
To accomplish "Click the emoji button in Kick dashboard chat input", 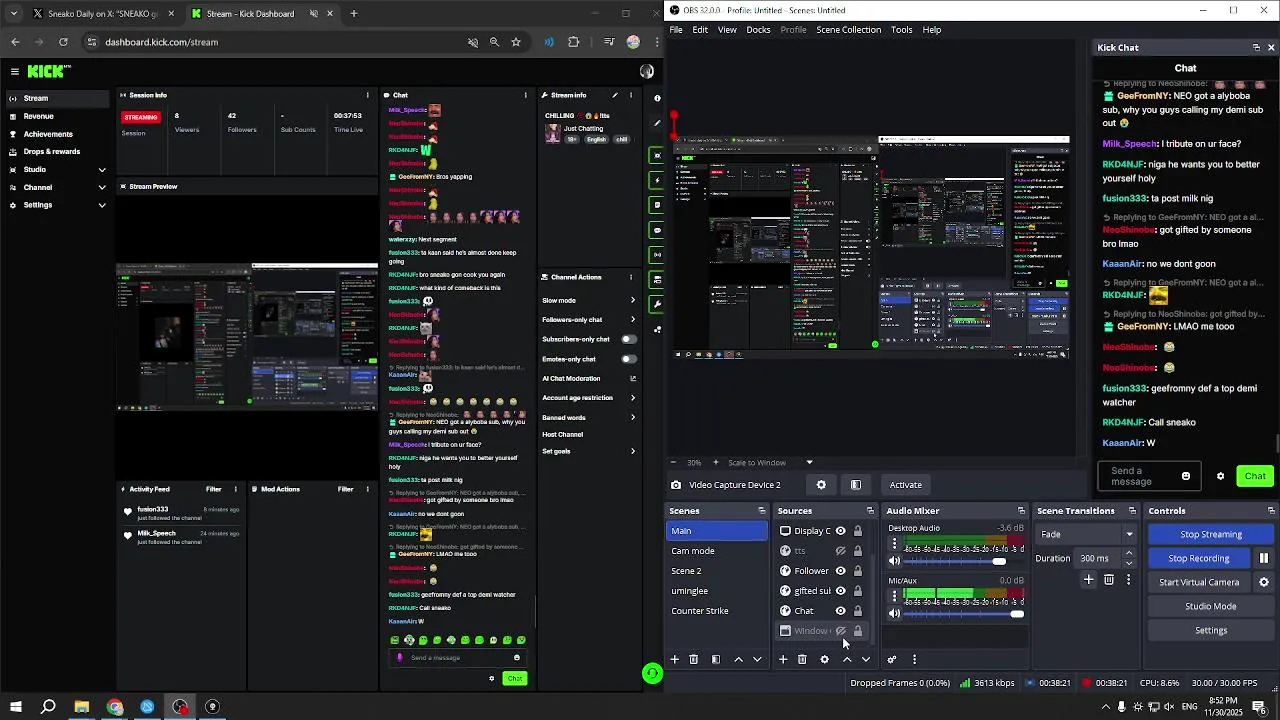I will (x=517, y=658).
